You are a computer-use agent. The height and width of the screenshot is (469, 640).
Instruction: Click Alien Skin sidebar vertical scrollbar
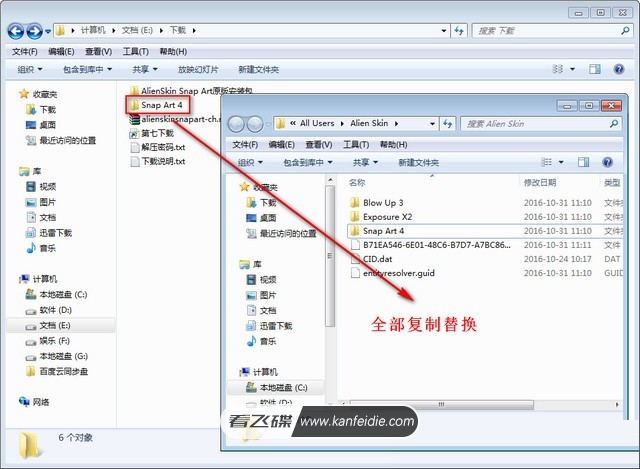[330, 256]
